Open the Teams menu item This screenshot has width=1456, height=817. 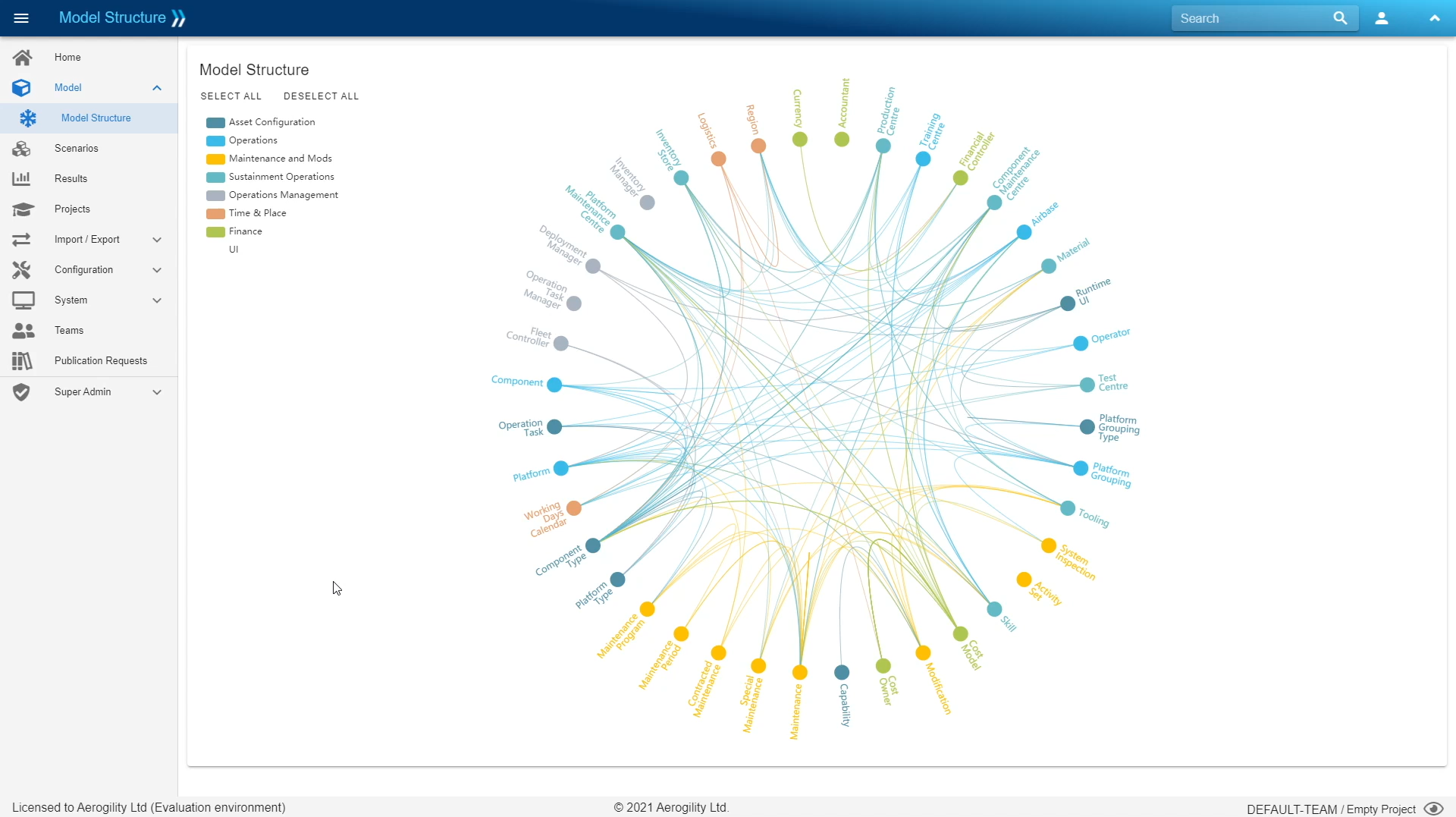[x=69, y=331]
